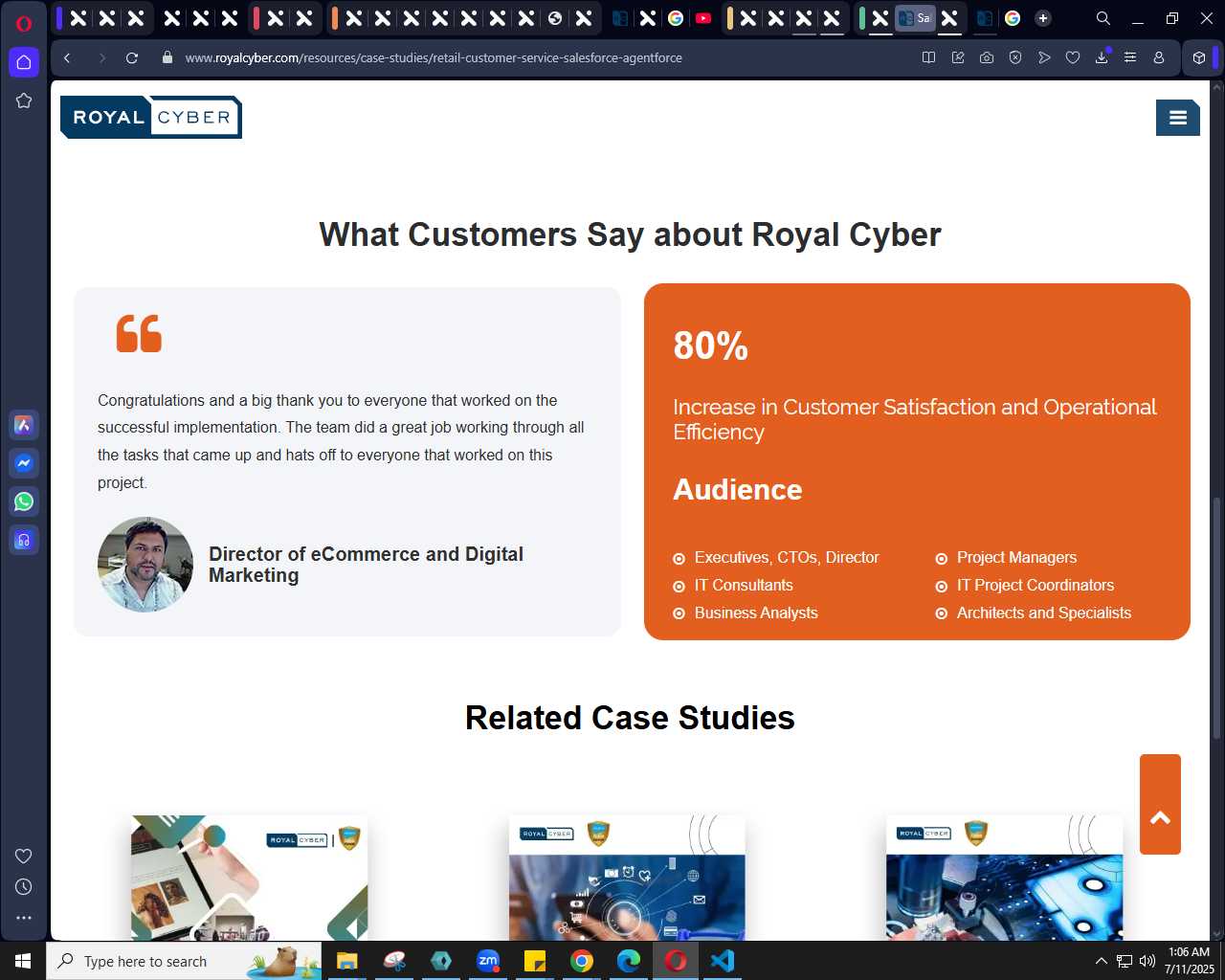1225x980 pixels.
Task: Click 'Director of eCommerce and Digital Marketing'
Action: [x=366, y=565]
